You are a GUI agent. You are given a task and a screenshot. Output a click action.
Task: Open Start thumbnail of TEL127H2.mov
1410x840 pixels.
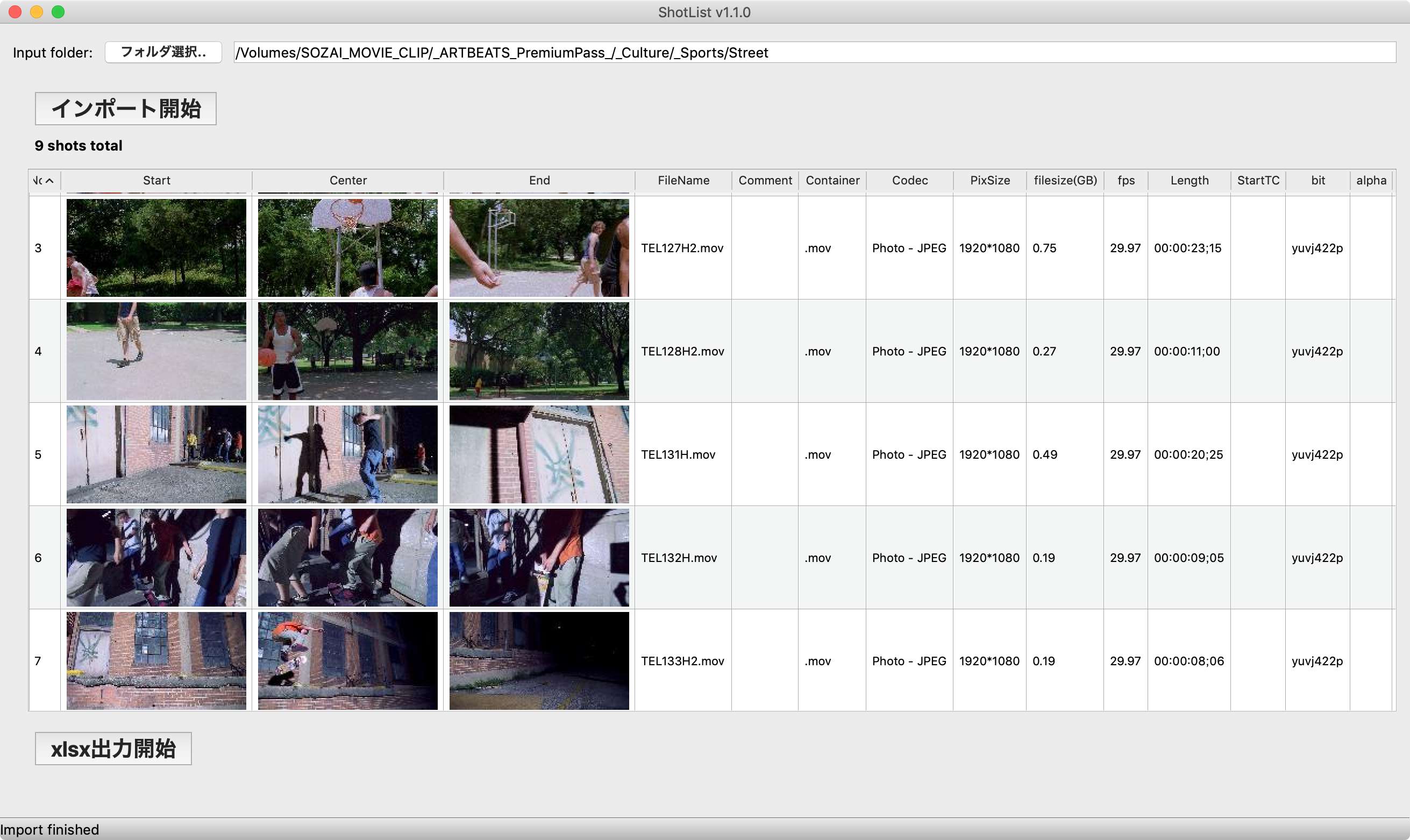point(156,247)
